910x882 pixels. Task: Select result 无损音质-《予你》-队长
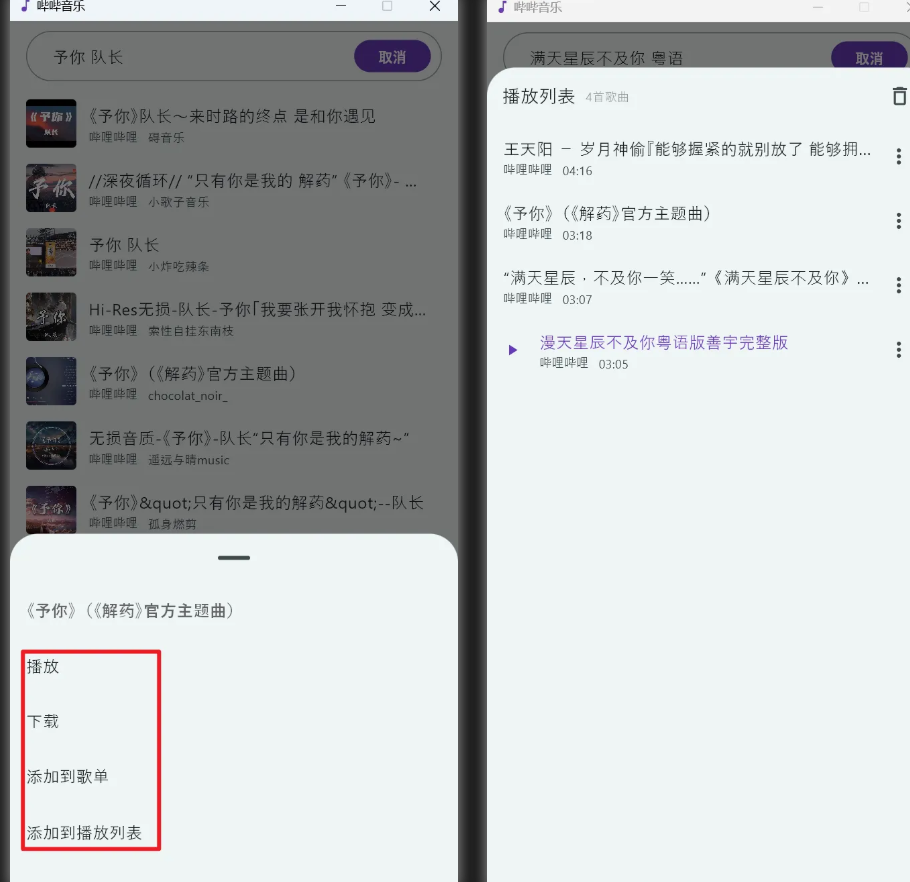pyautogui.click(x=249, y=438)
